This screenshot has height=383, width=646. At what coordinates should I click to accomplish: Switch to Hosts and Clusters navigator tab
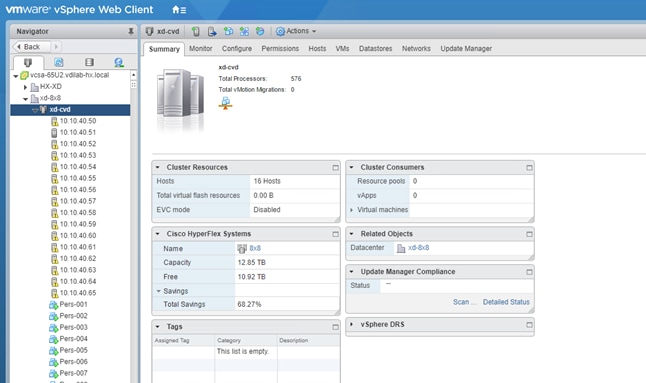point(28,63)
